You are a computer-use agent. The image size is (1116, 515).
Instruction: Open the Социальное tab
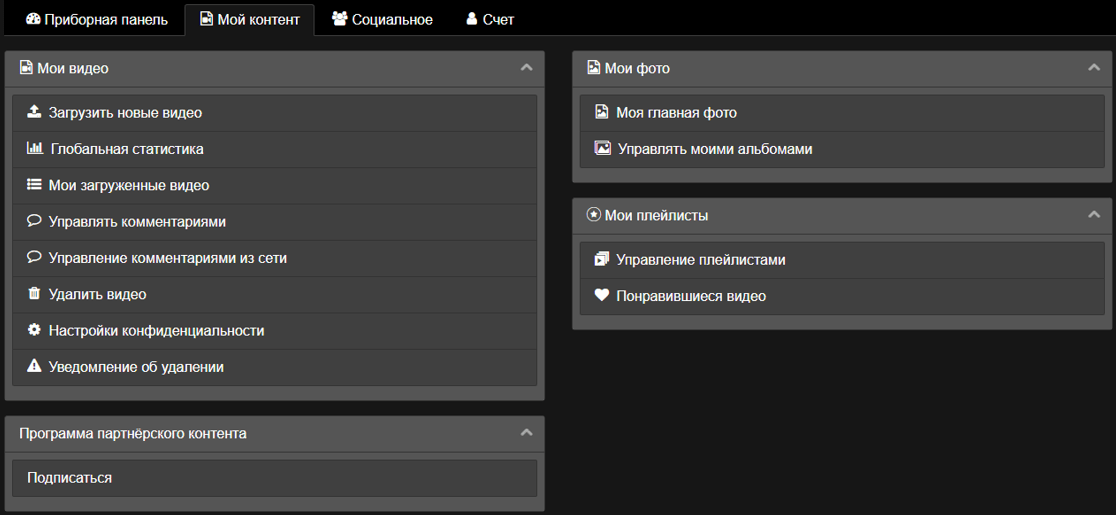pyautogui.click(x=382, y=19)
